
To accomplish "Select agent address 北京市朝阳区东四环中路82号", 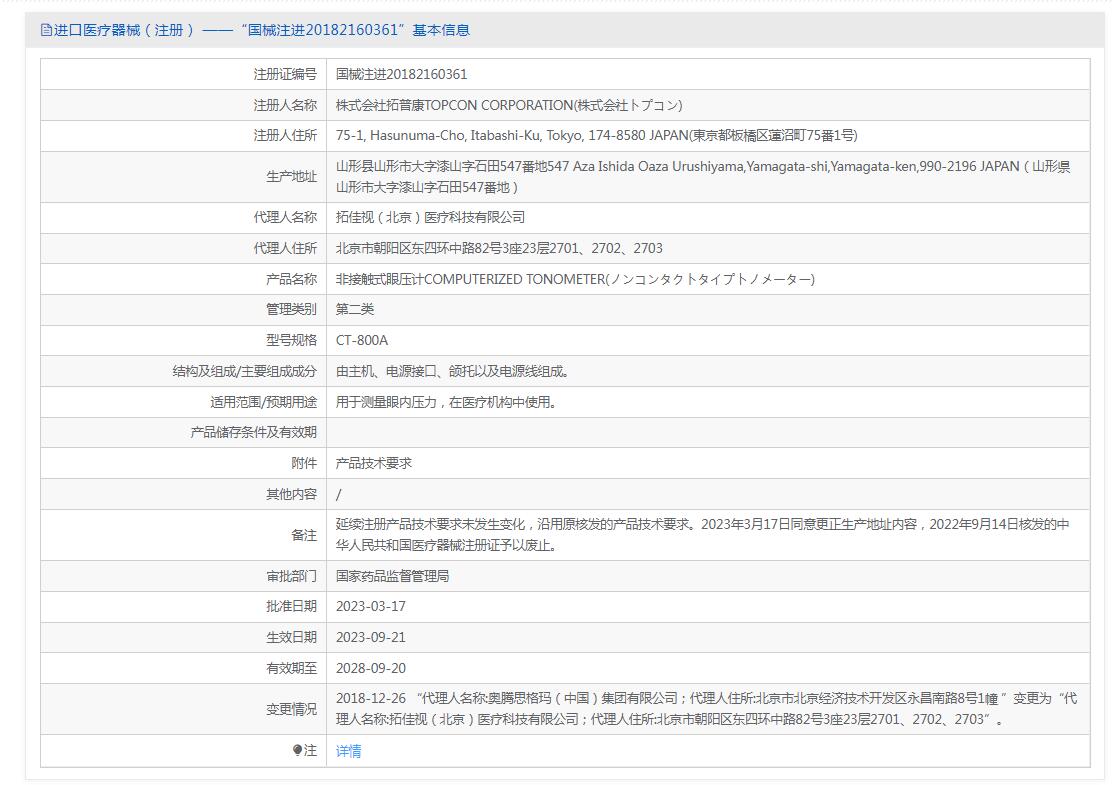I will [499, 248].
